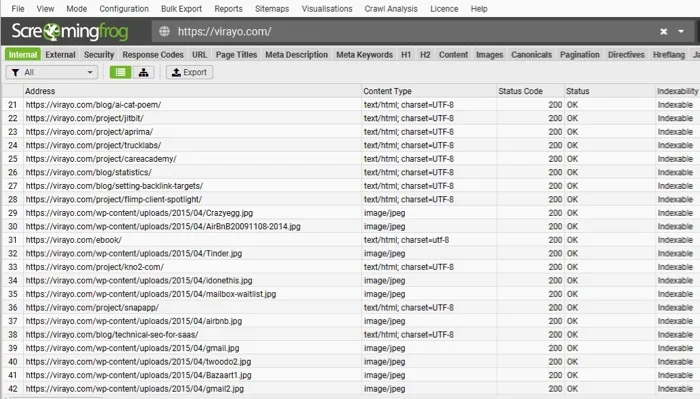Image resolution: width=700 pixels, height=399 pixels.
Task: Open the Licence menu
Action: [444, 9]
